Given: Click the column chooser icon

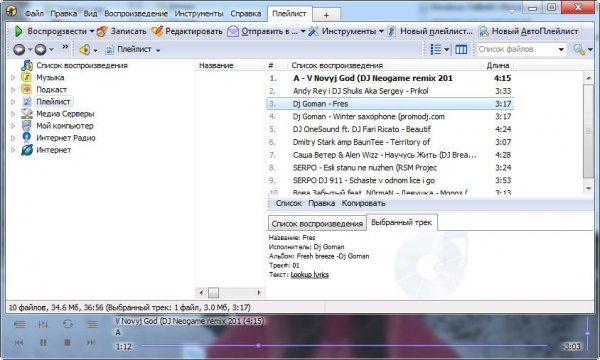Looking at the screenshot, I should 461,49.
